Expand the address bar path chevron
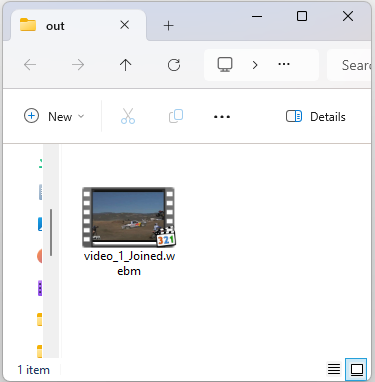The height and width of the screenshot is (382, 375). [x=255, y=65]
